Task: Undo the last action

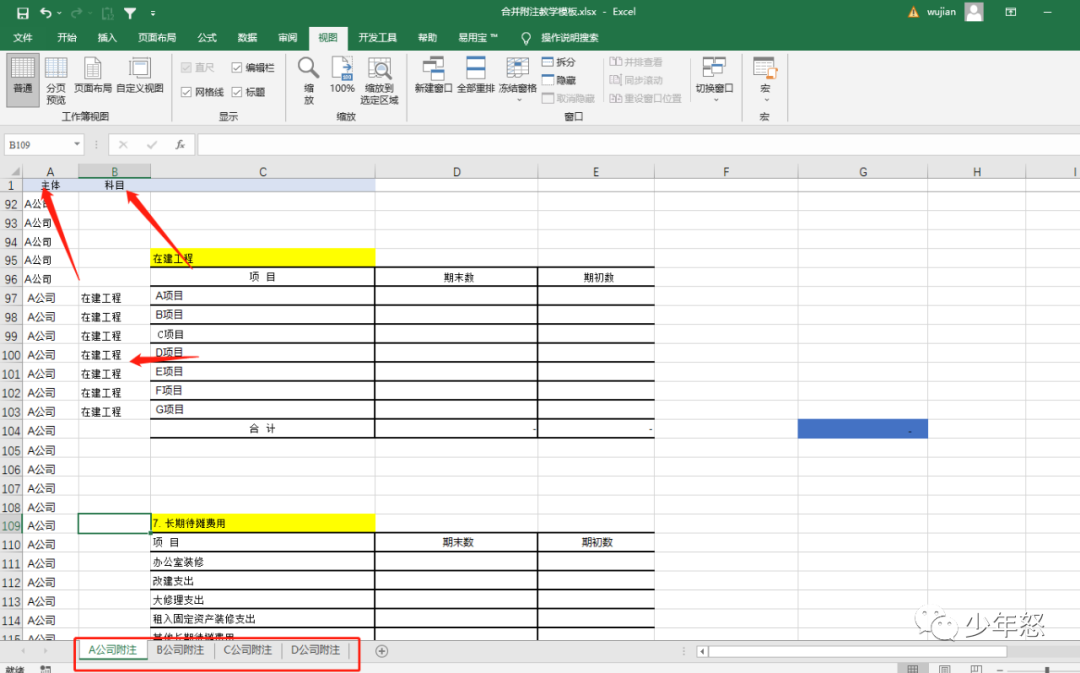Action: tap(45, 13)
